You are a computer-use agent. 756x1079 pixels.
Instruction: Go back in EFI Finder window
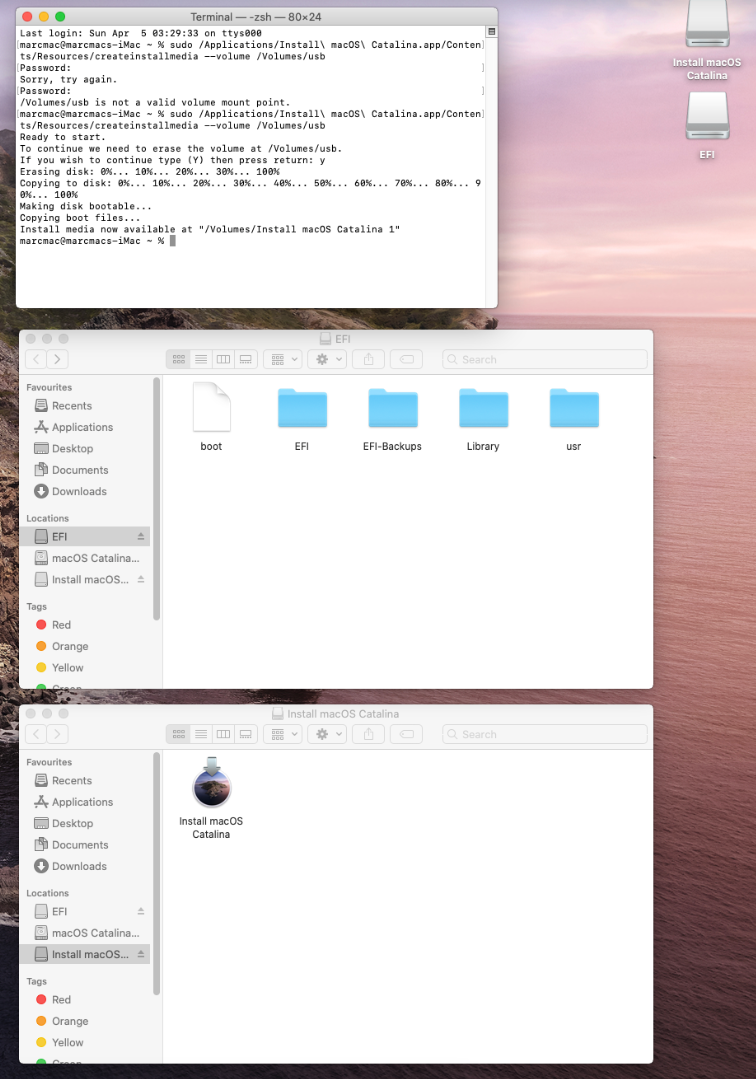coord(36,359)
